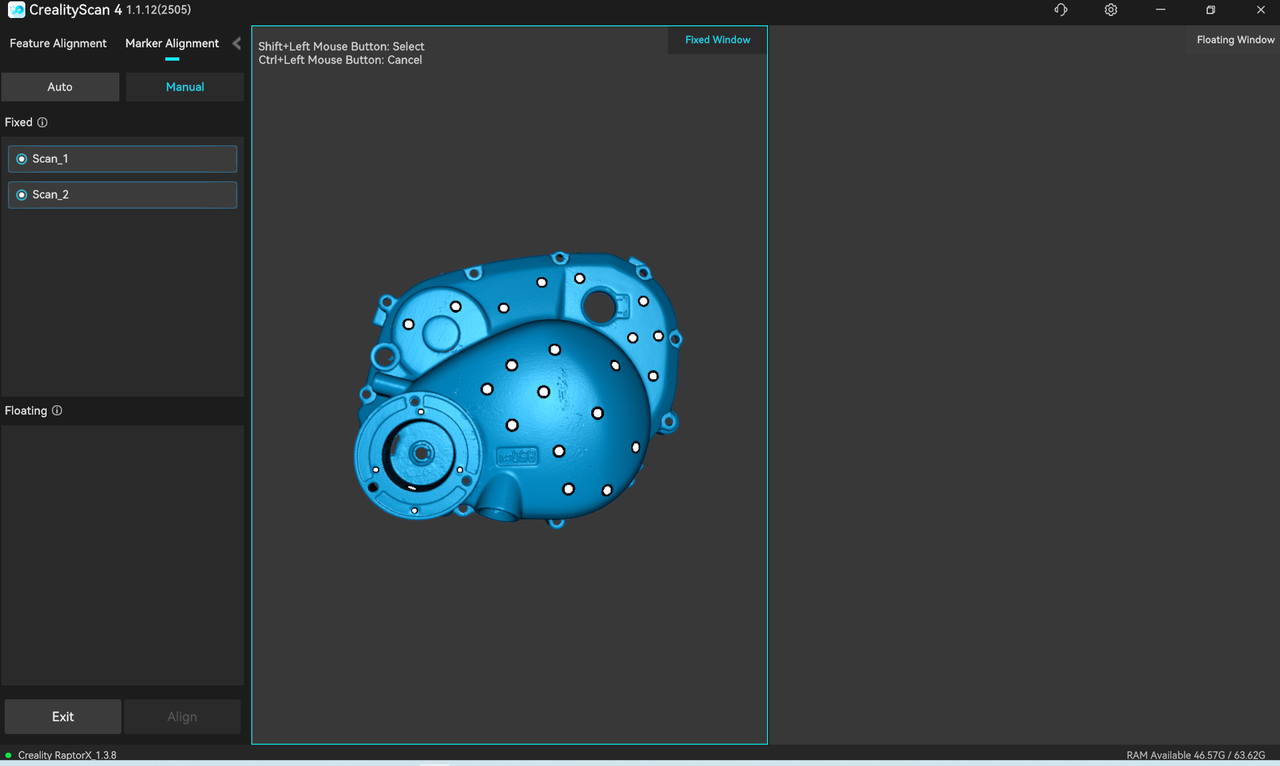Click the Floating Window label
1280x766 pixels.
tap(1235, 40)
